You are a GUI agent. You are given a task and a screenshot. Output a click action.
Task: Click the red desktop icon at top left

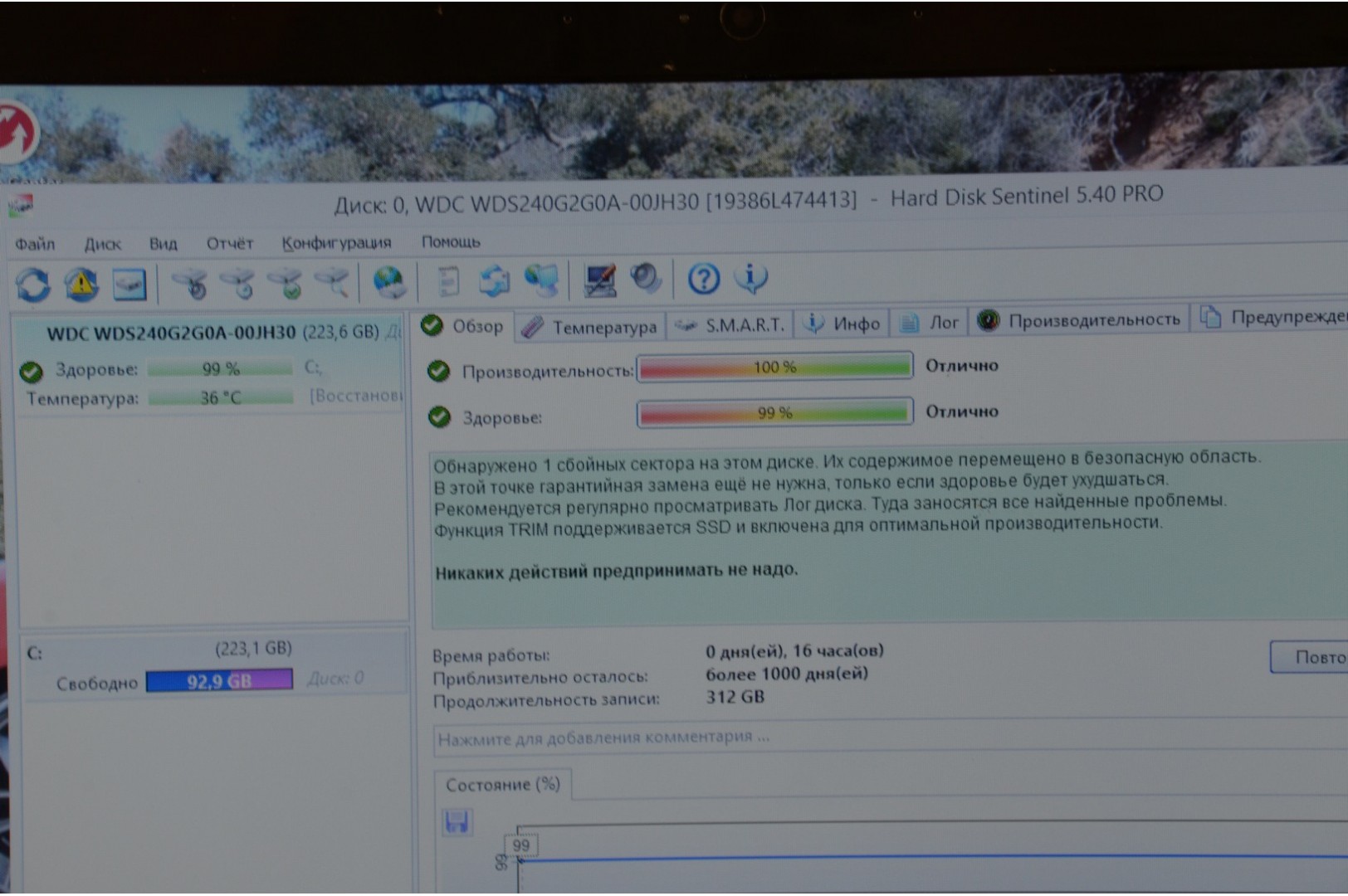pos(14,133)
